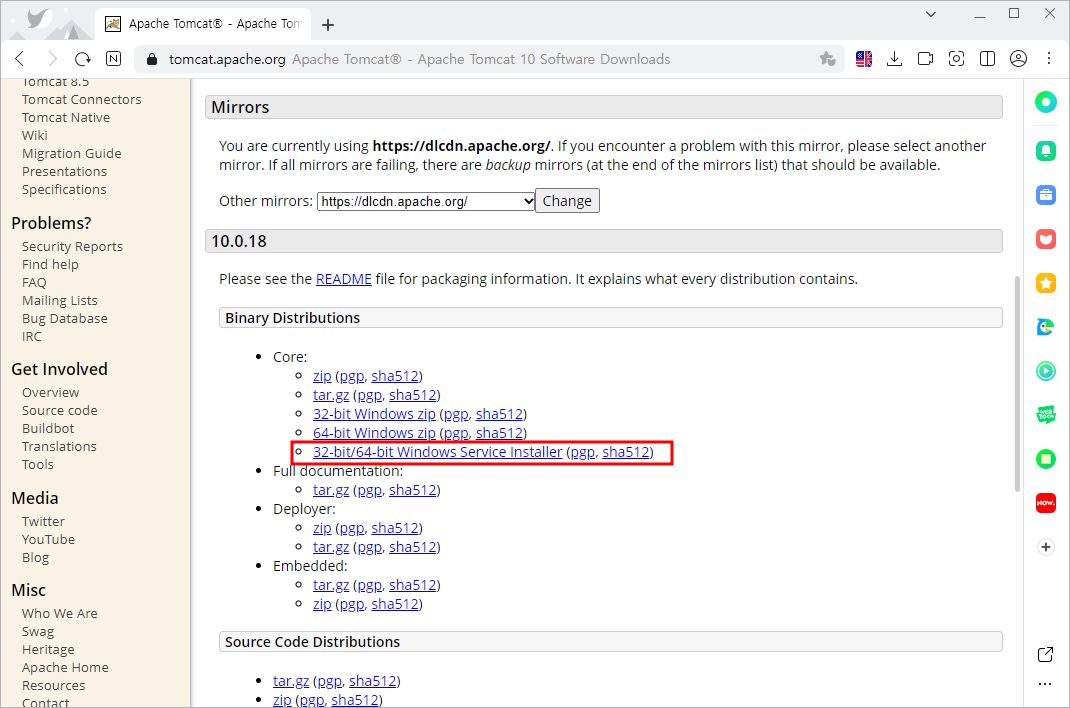
Task: Click the Change mirror button
Action: coord(567,201)
